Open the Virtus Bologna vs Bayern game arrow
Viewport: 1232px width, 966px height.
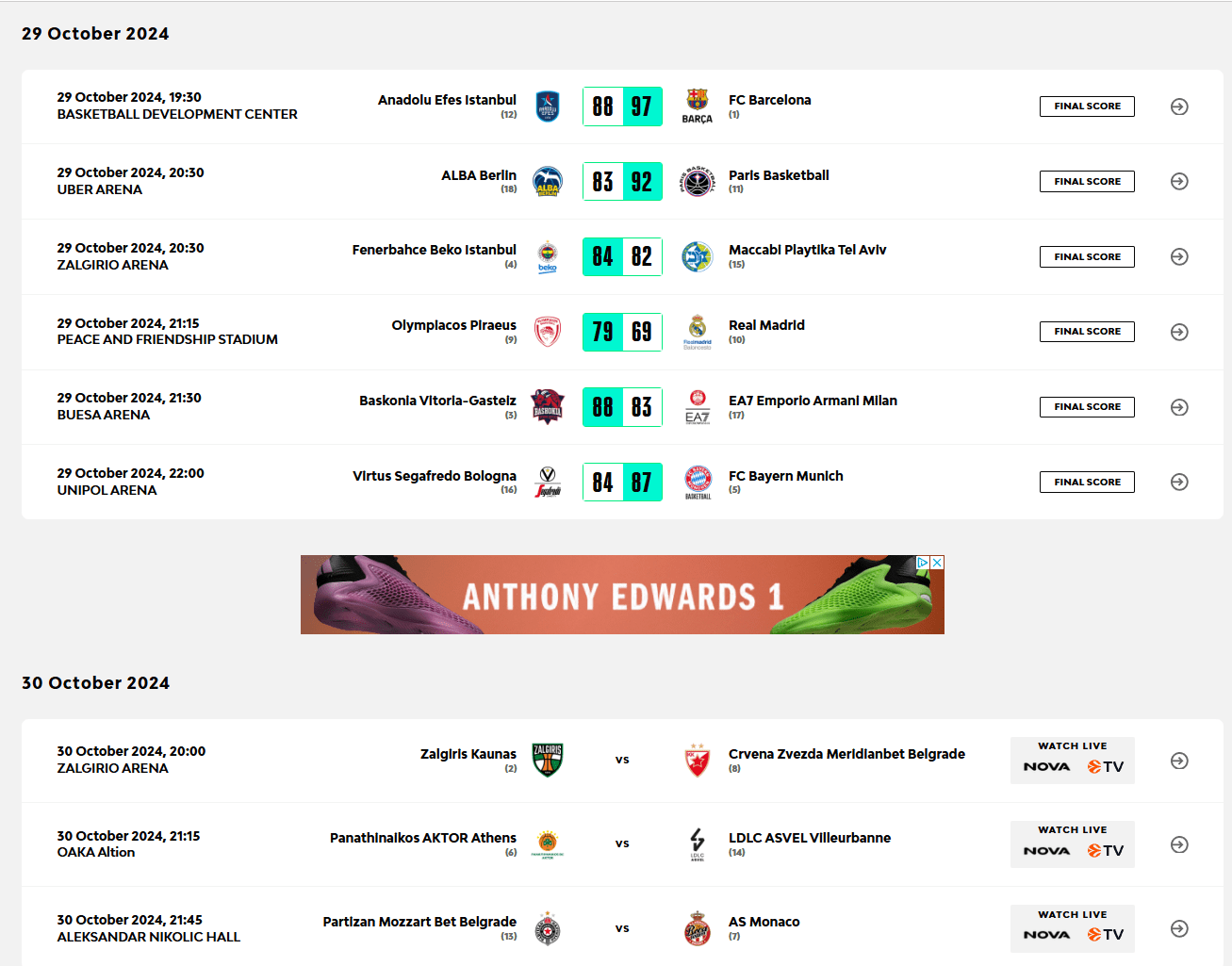[1179, 483]
